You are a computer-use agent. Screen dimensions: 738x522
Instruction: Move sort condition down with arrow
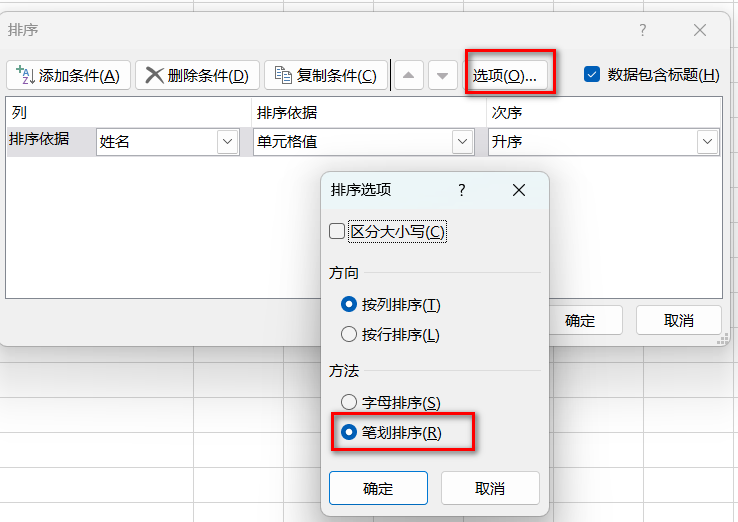443,75
